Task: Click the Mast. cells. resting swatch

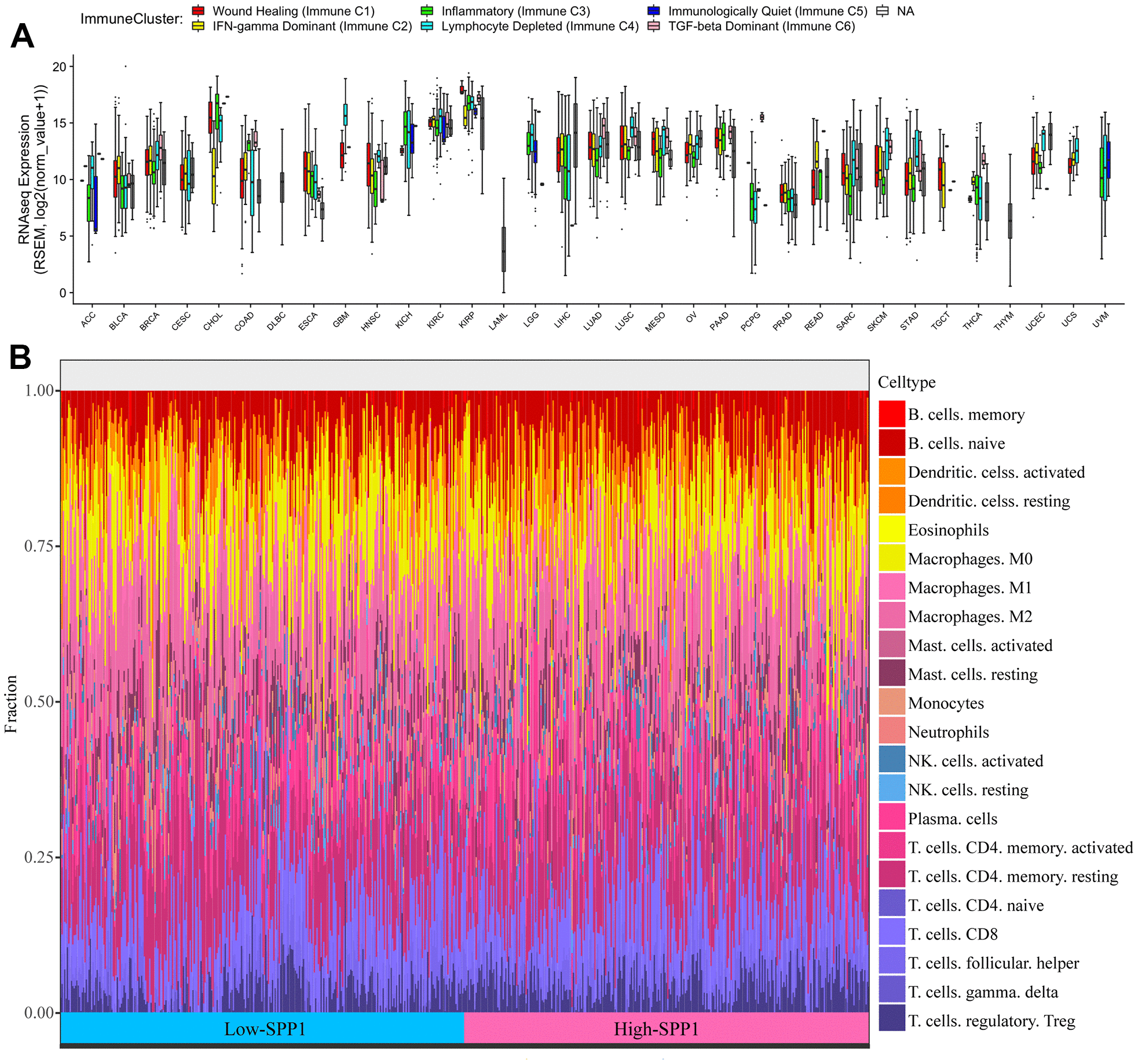Action: 891,673
